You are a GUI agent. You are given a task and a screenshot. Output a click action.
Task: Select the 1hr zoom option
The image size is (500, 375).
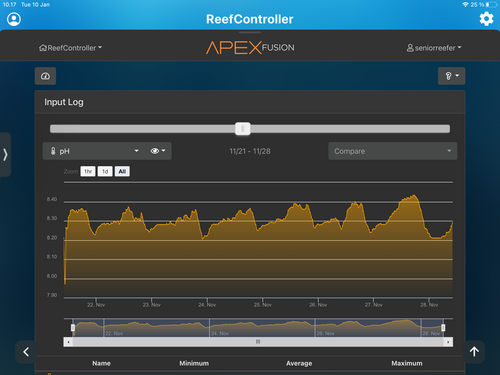[x=88, y=171]
